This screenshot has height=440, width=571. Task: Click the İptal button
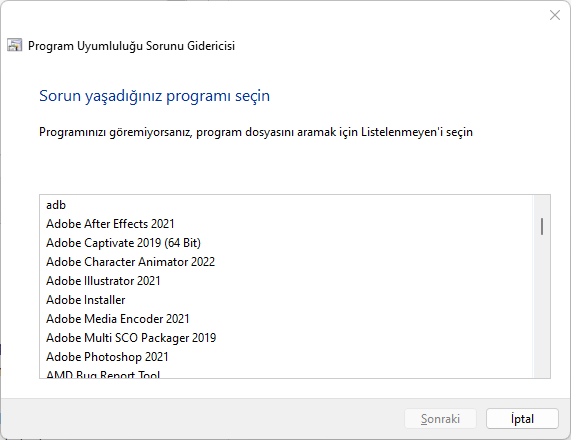pos(522,419)
